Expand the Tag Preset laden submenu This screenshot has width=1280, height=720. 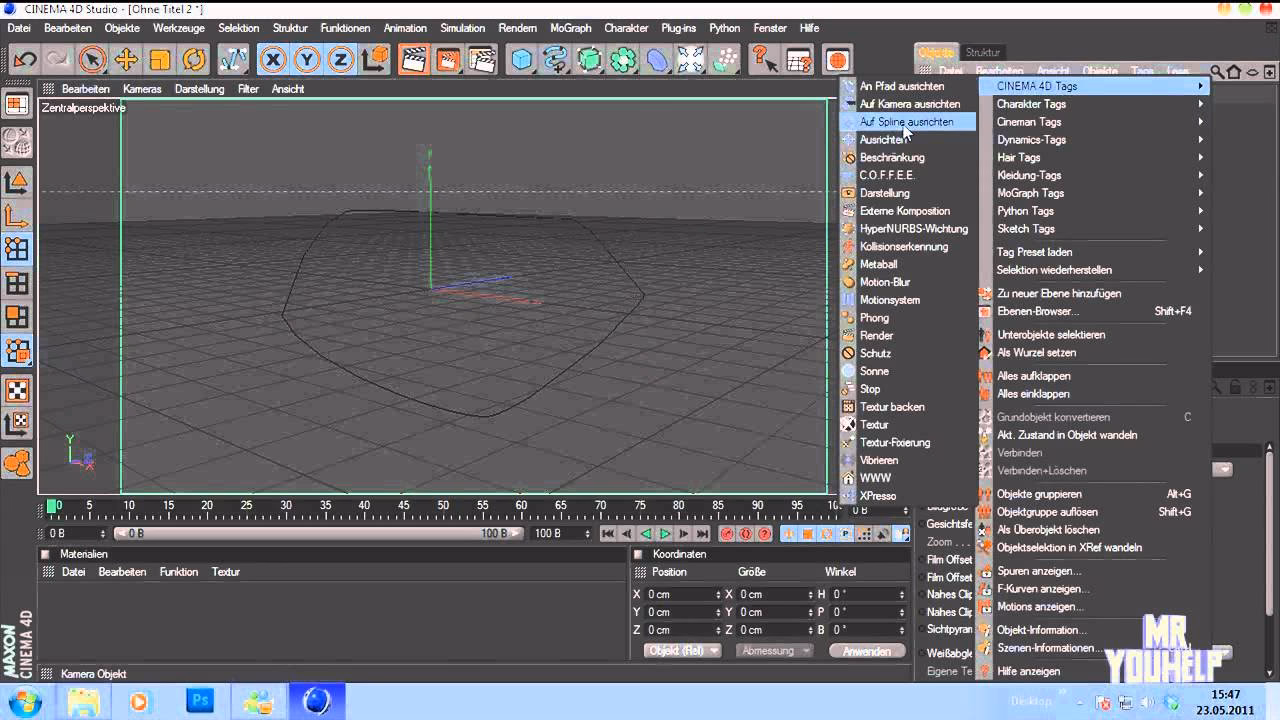tap(1095, 252)
